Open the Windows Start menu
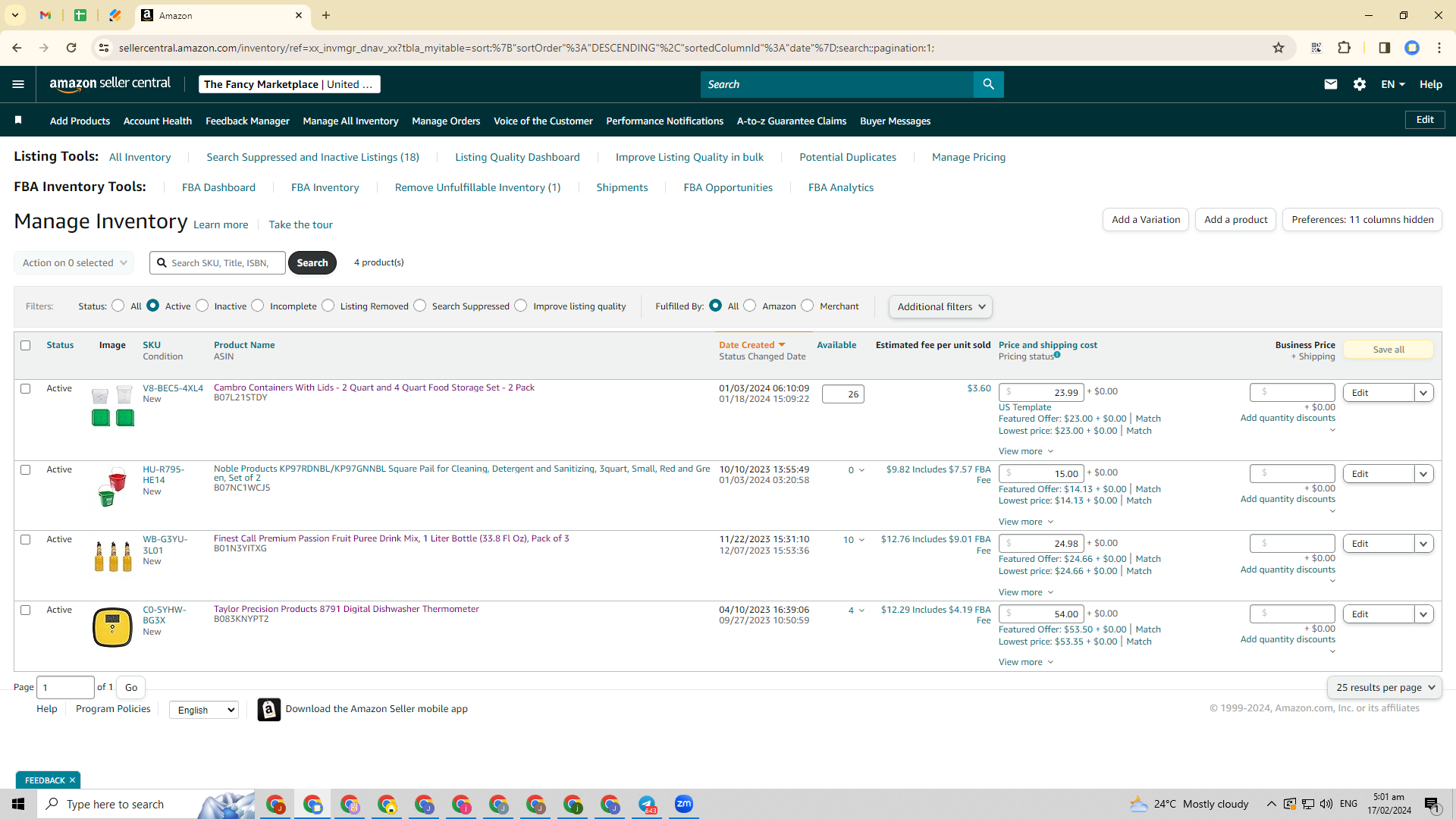 [18, 804]
